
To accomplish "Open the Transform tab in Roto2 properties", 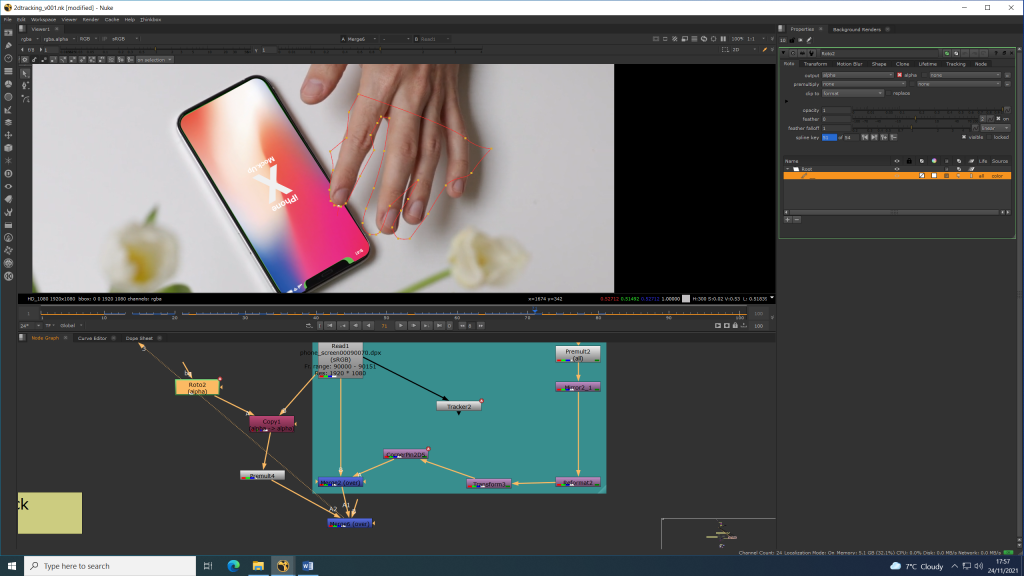I will (x=815, y=64).
